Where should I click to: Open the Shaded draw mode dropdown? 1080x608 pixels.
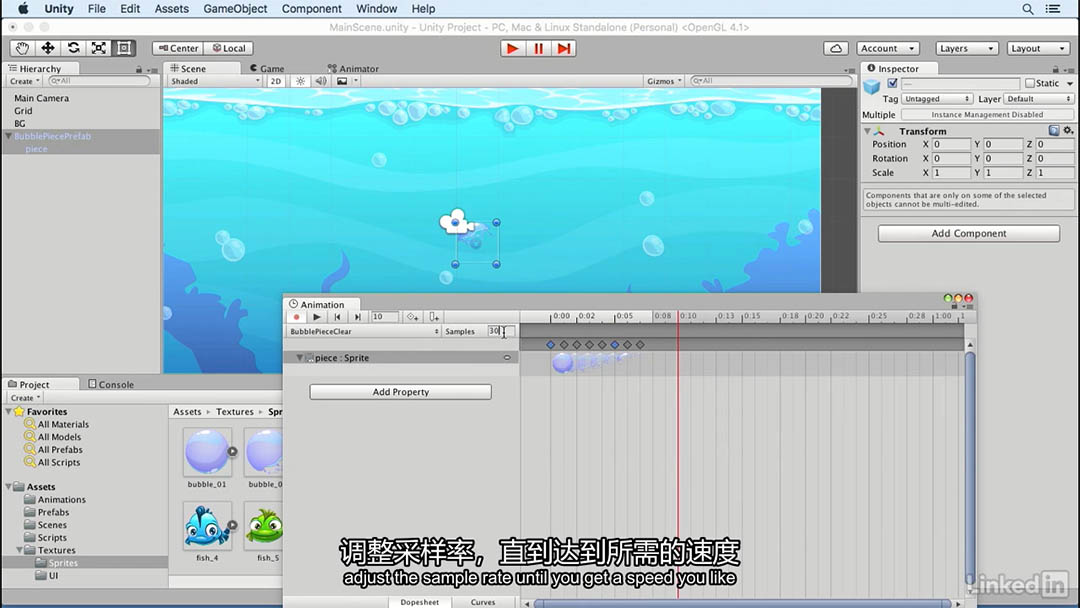point(215,81)
